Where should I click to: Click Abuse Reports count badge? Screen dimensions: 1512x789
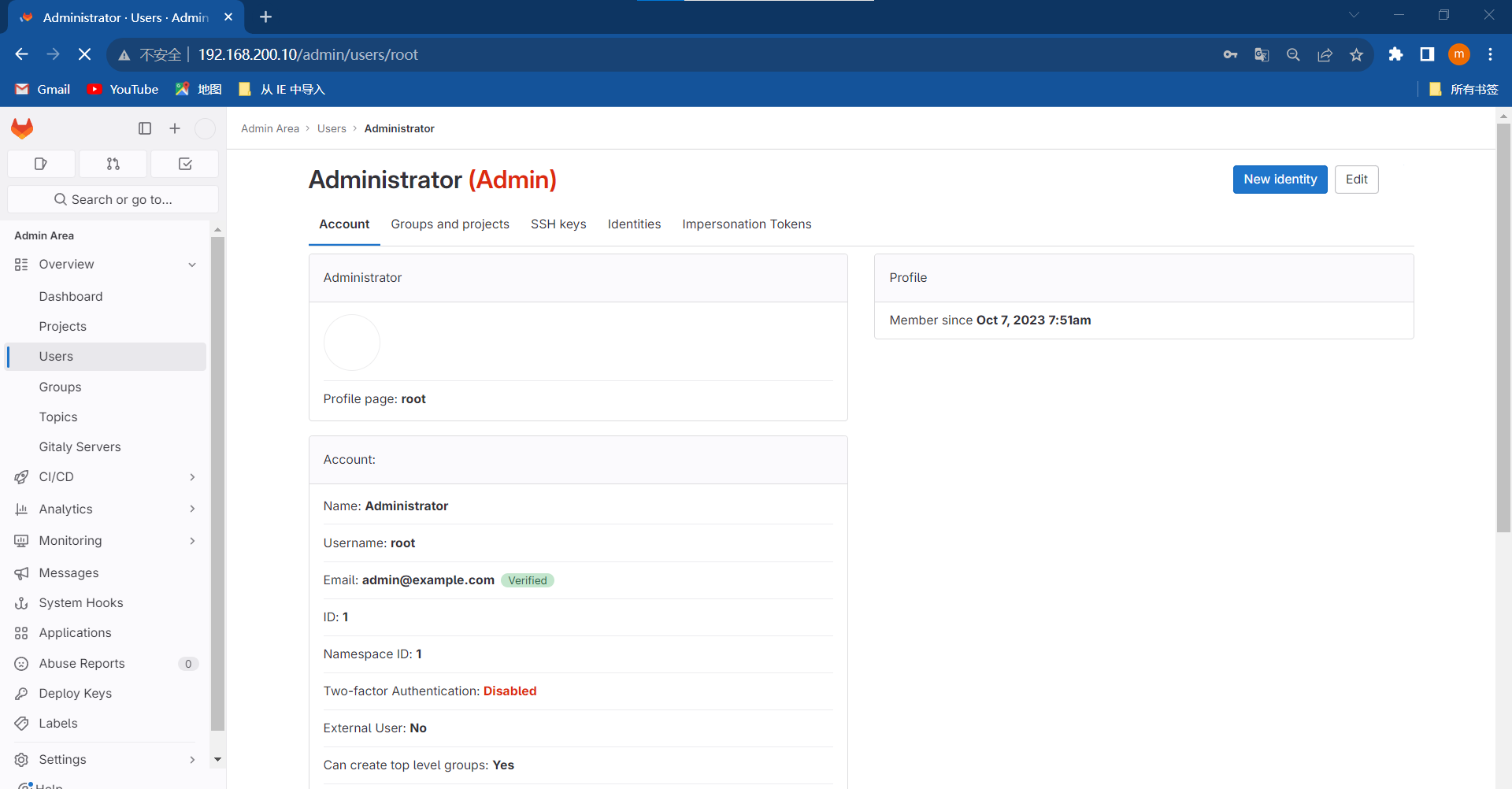[x=187, y=664]
